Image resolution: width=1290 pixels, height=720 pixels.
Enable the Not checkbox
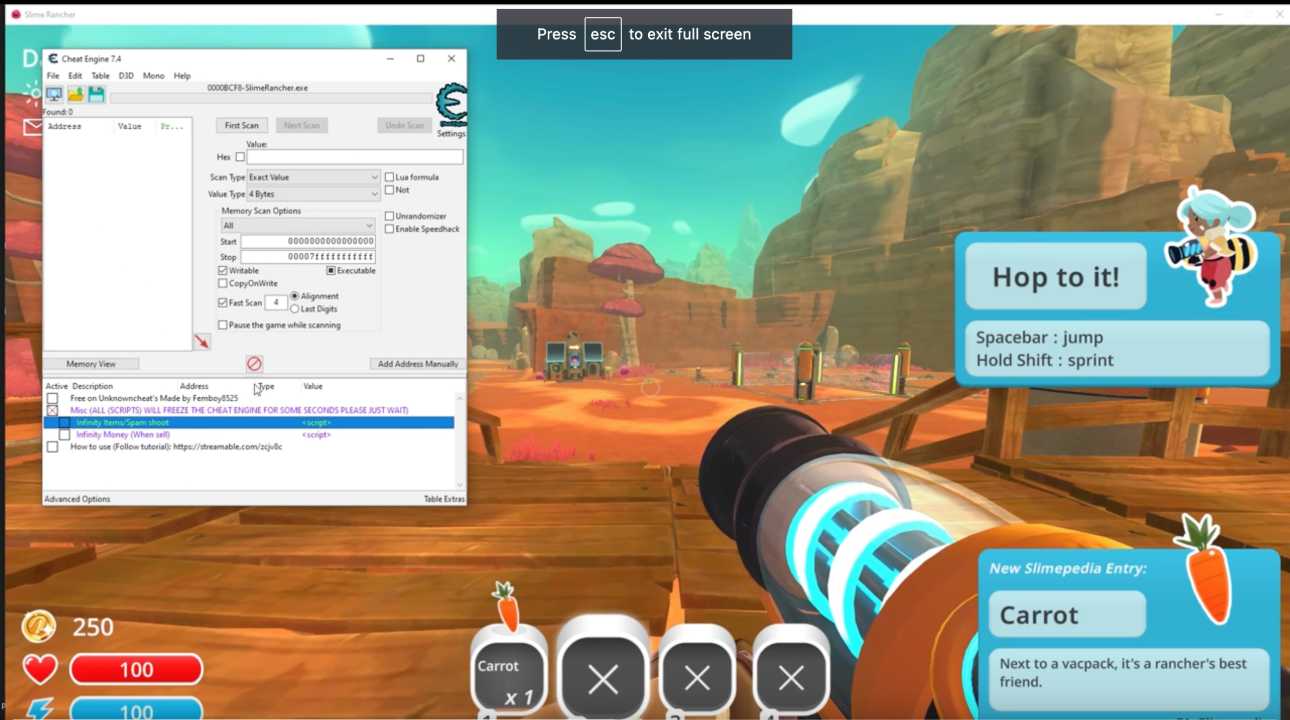390,189
